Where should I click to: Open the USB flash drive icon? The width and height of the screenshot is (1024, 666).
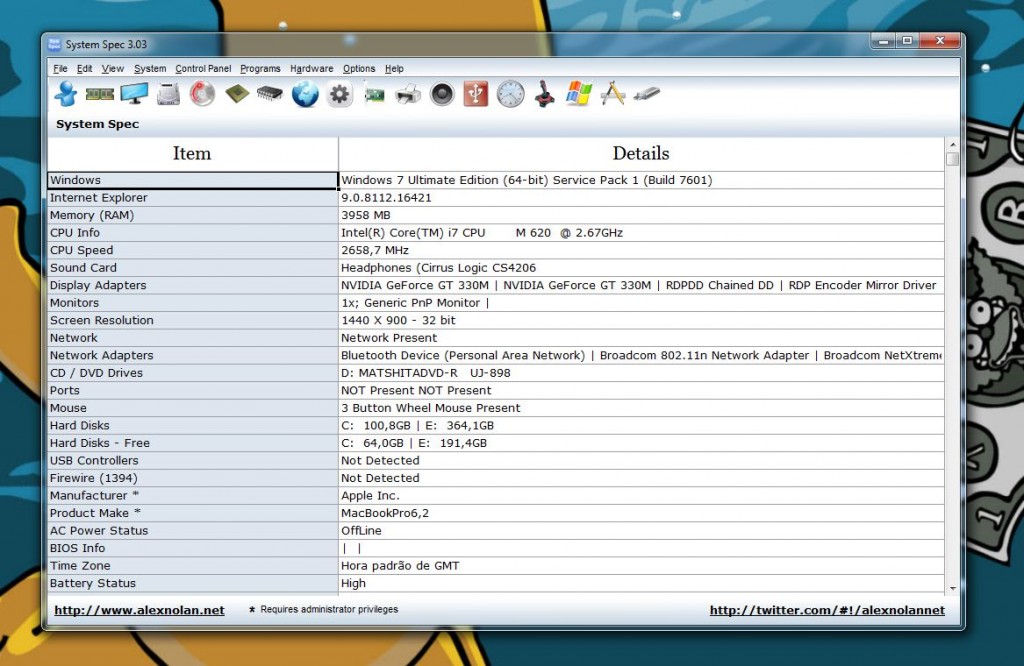[647, 95]
